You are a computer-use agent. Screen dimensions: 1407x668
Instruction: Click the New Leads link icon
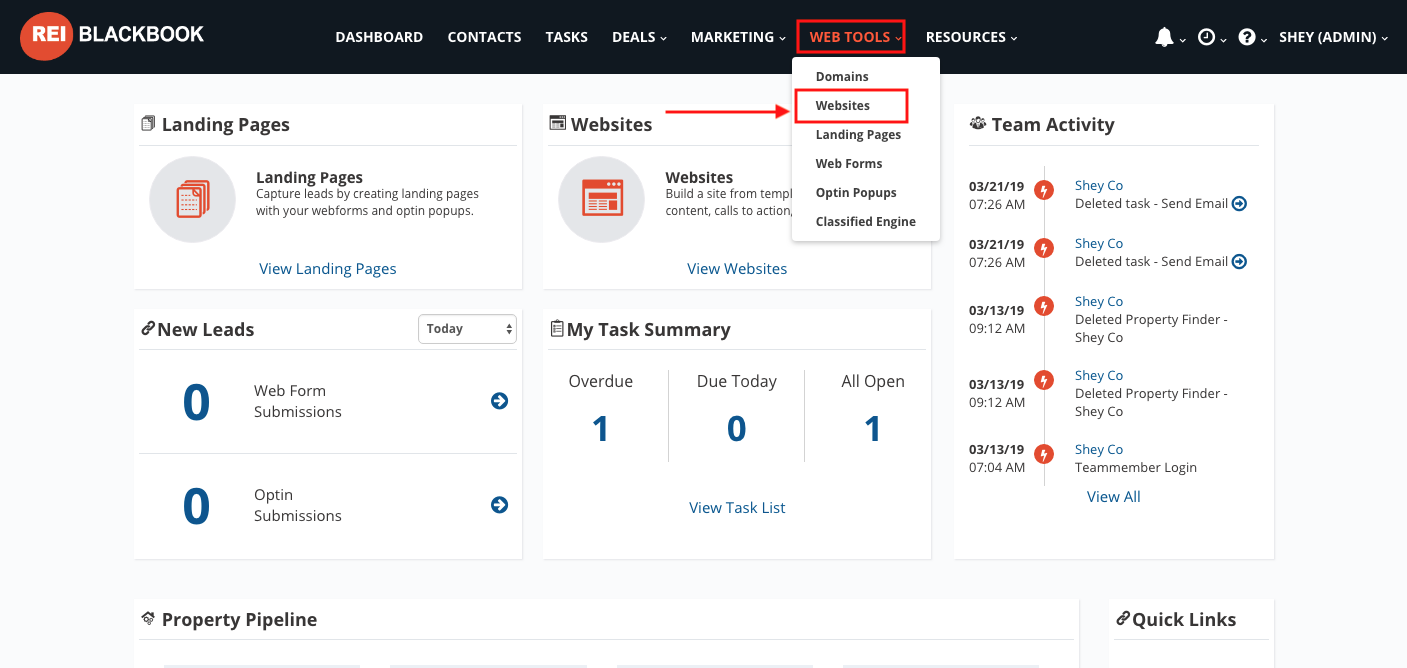click(148, 328)
